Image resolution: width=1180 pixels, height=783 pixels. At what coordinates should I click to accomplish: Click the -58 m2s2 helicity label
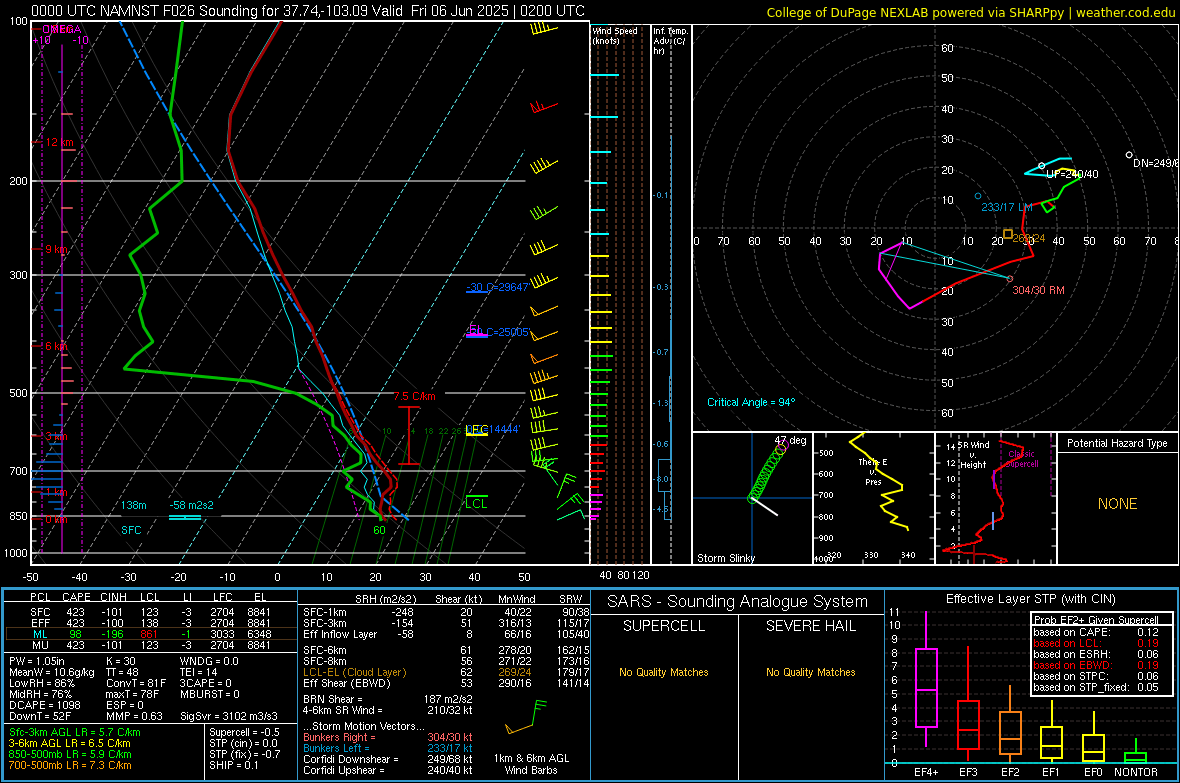tap(191, 505)
